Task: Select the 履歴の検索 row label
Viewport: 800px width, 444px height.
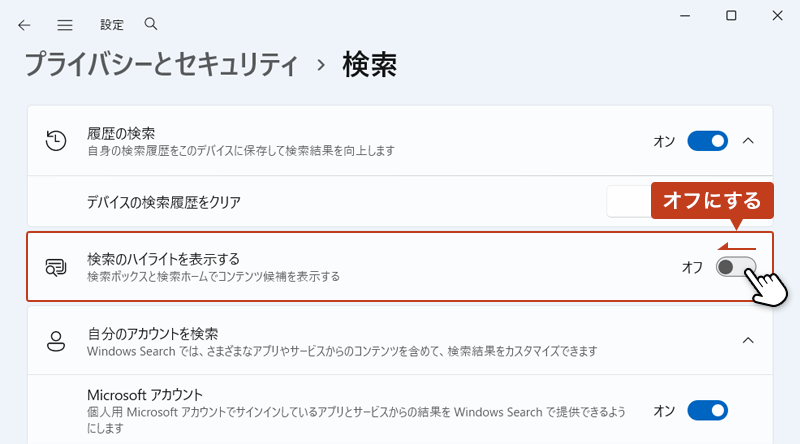Action: click(121, 133)
